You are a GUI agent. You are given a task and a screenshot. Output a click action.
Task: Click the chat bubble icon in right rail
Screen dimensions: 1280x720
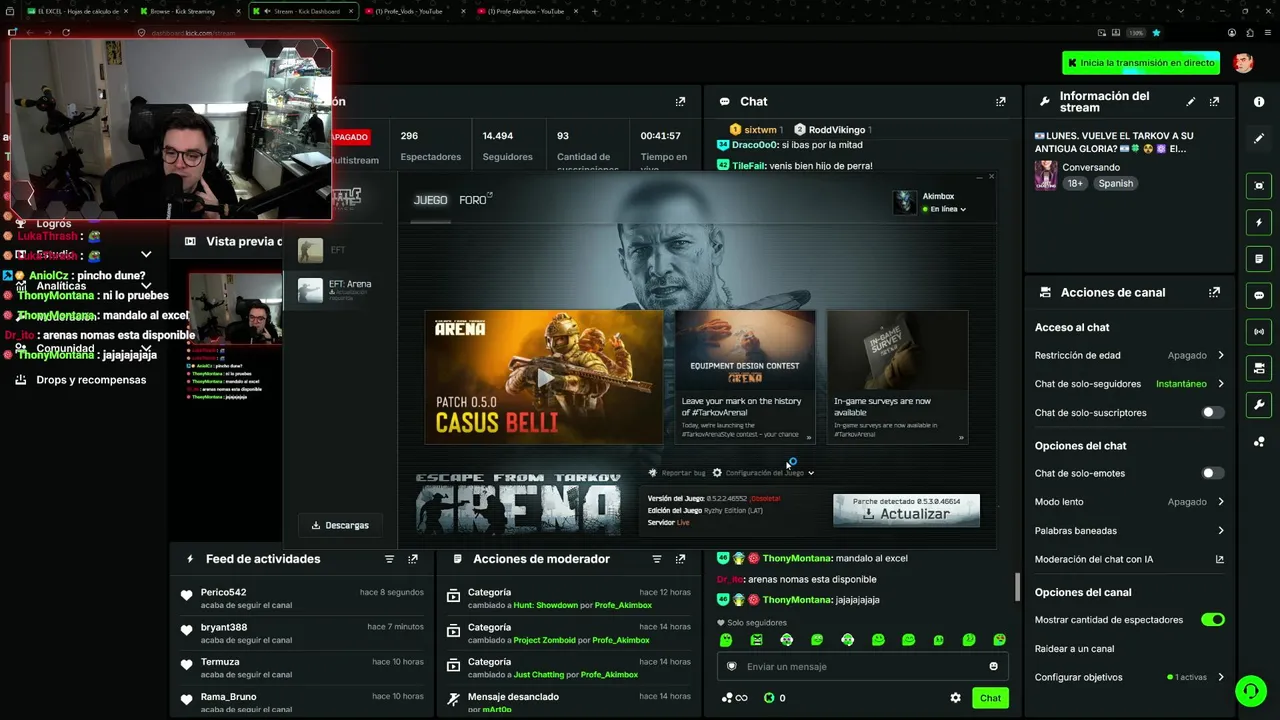click(1259, 295)
